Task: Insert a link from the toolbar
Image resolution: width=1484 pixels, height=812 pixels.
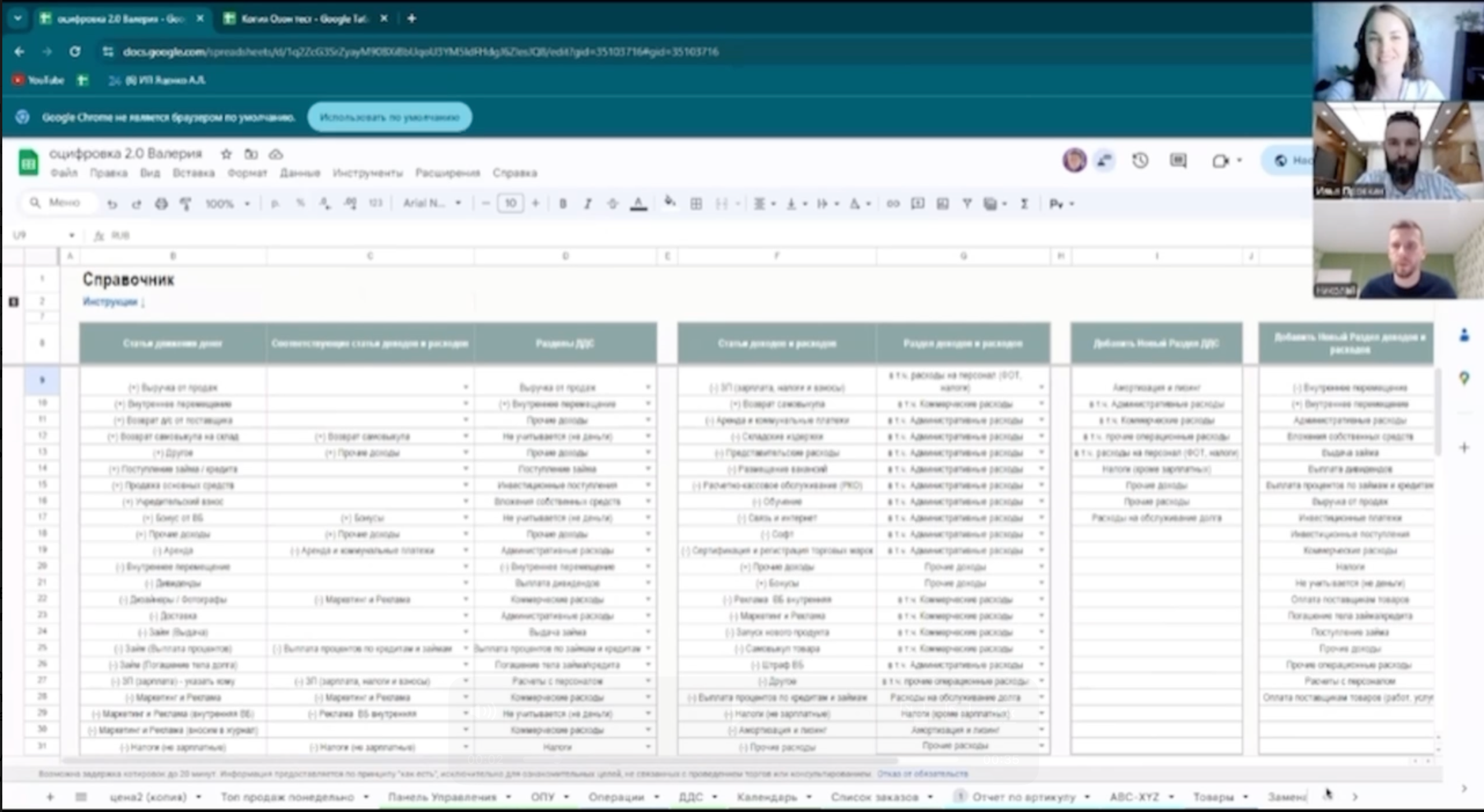Action: [x=893, y=204]
